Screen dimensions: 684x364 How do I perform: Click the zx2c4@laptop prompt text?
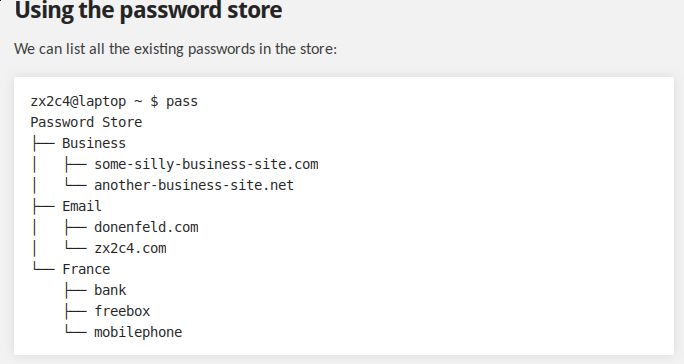pos(78,102)
